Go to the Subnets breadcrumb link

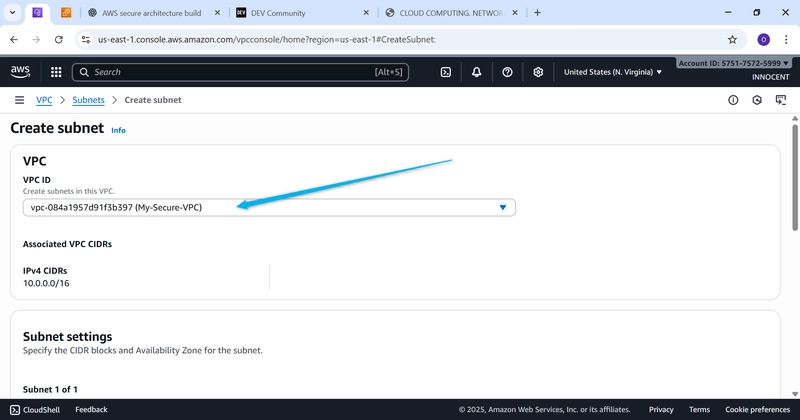[88, 100]
